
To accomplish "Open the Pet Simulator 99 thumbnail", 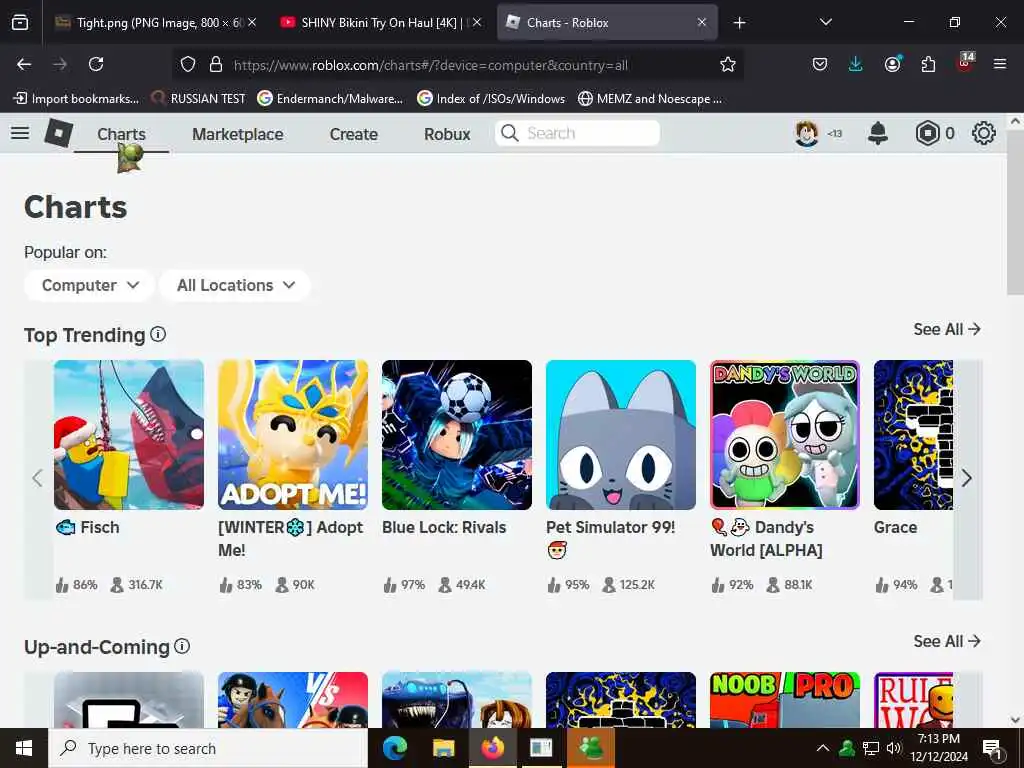I will pyautogui.click(x=621, y=435).
